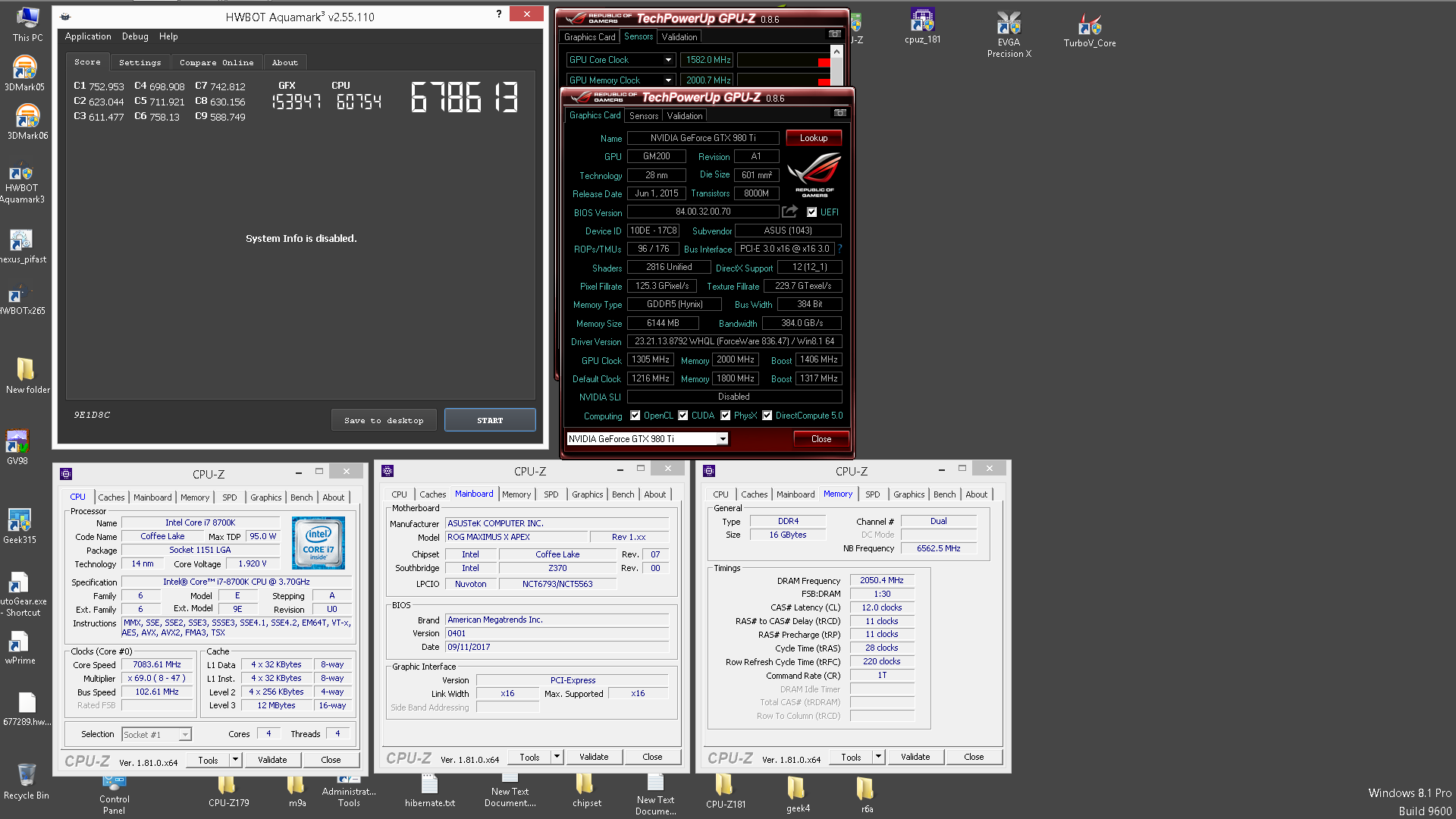Click the Aquamark help question mark button
This screenshot has height=819, width=1456.
point(499,14)
